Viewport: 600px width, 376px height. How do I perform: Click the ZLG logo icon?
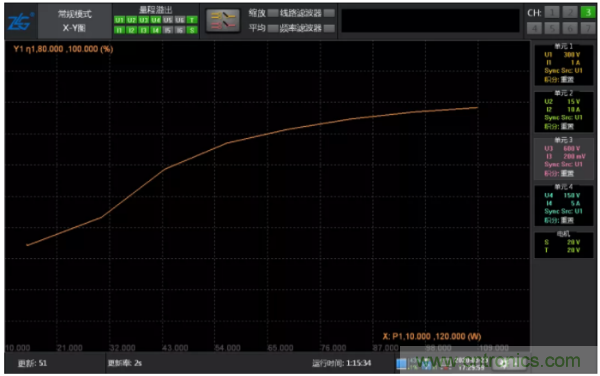coord(20,21)
